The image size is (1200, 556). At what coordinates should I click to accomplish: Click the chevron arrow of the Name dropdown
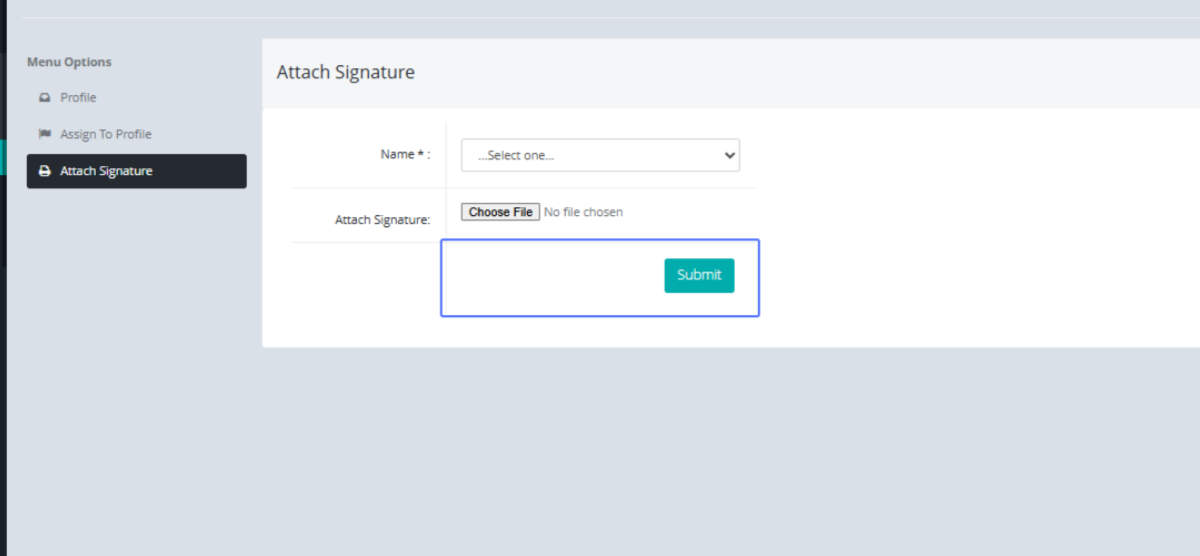tap(729, 155)
